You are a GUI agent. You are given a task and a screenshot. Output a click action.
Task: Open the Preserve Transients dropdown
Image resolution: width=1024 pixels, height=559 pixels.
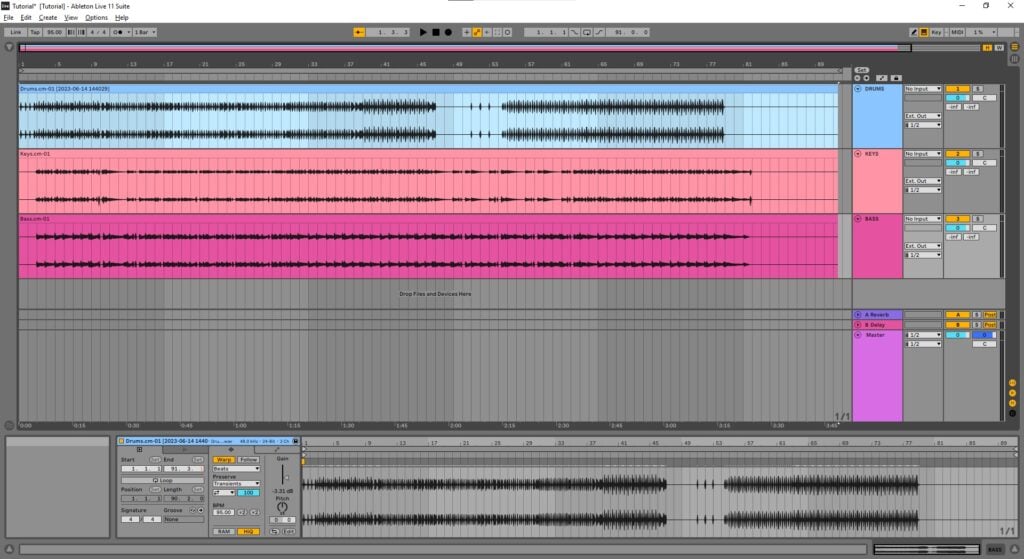(x=236, y=484)
